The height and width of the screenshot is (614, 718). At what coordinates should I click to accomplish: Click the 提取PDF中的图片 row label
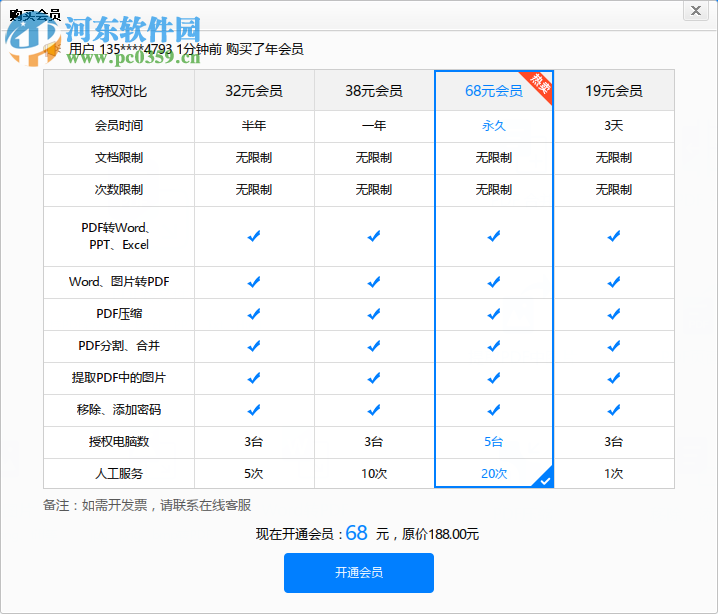119,378
